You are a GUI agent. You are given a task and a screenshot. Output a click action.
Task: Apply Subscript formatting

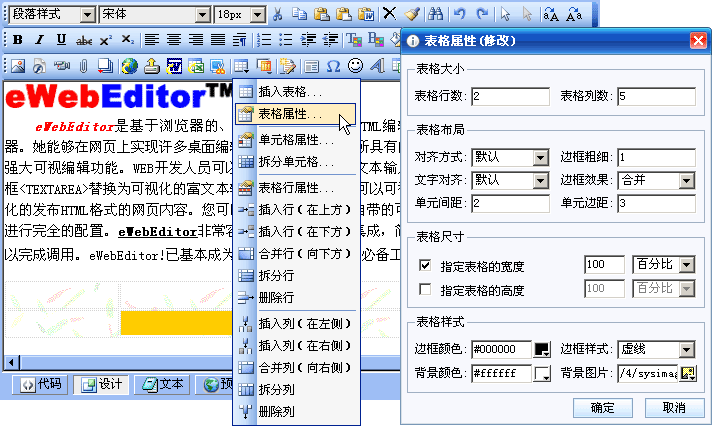tap(128, 40)
